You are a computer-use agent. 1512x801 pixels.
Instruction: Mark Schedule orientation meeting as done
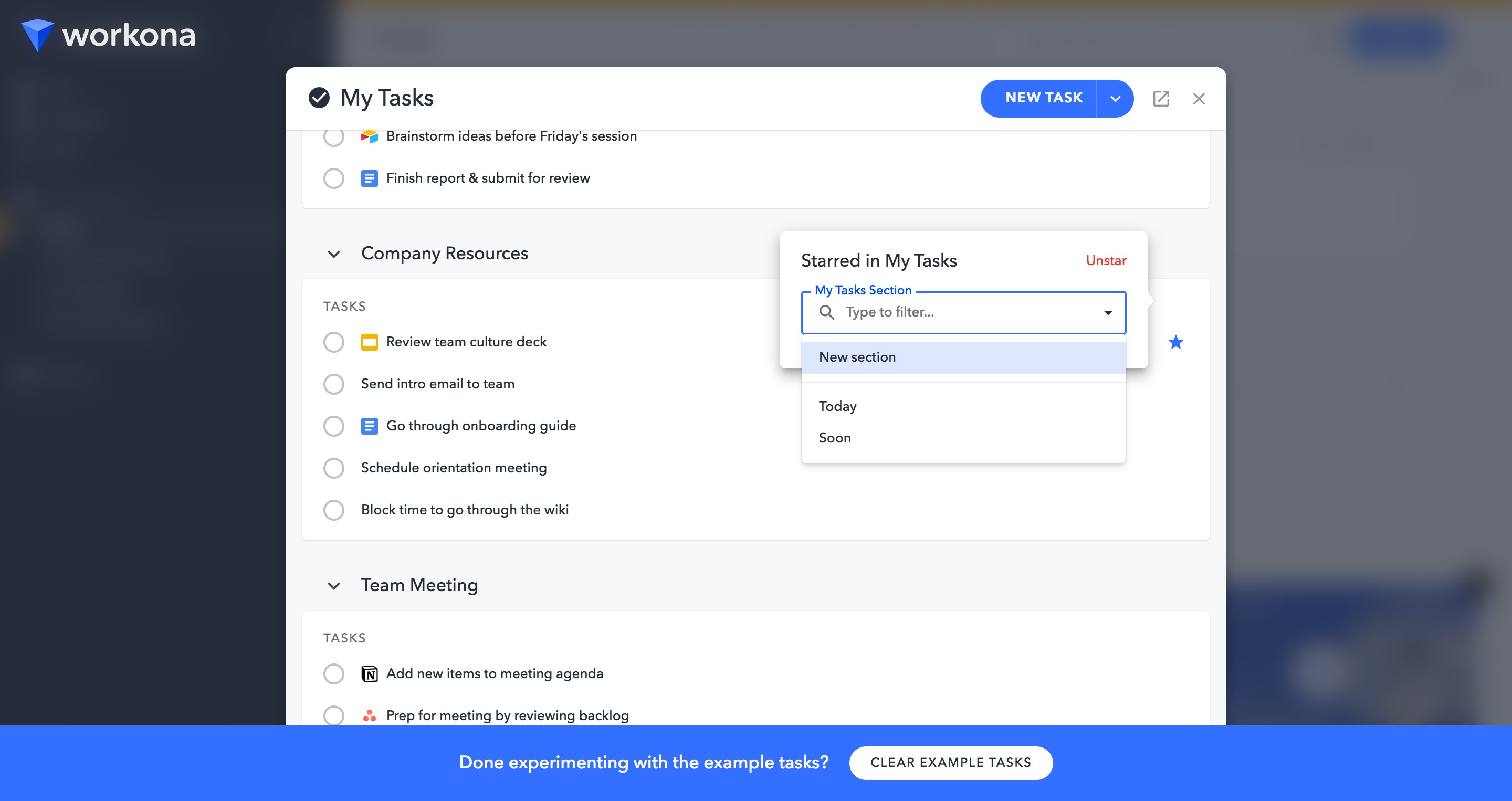pyautogui.click(x=333, y=468)
